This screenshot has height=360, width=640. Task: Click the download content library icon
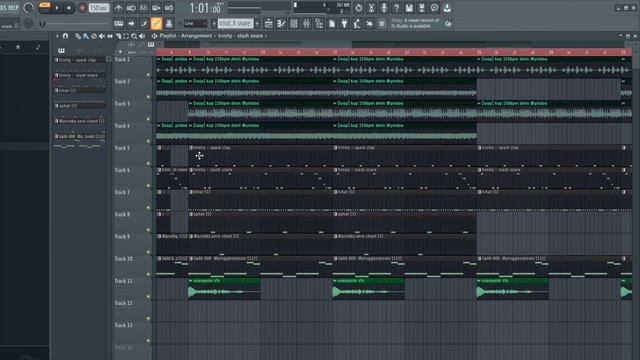pos(447,8)
